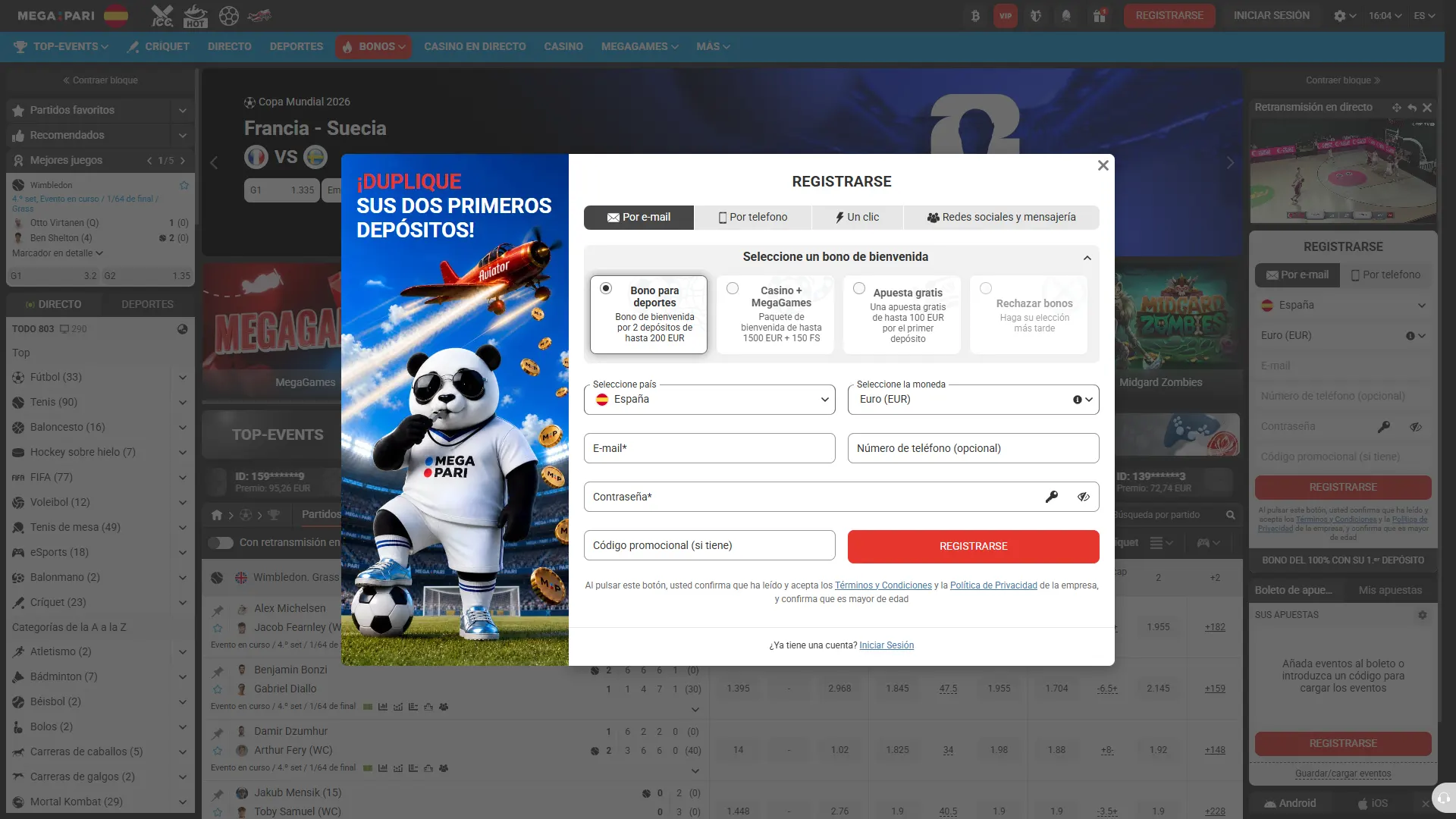
Task: Click the Iniciar Sesión link in modal
Action: (x=886, y=645)
